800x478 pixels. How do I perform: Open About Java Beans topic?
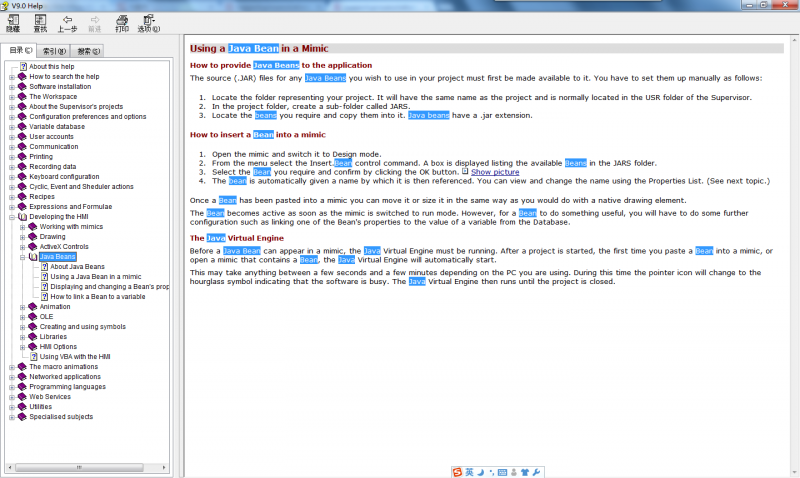[x=77, y=267]
